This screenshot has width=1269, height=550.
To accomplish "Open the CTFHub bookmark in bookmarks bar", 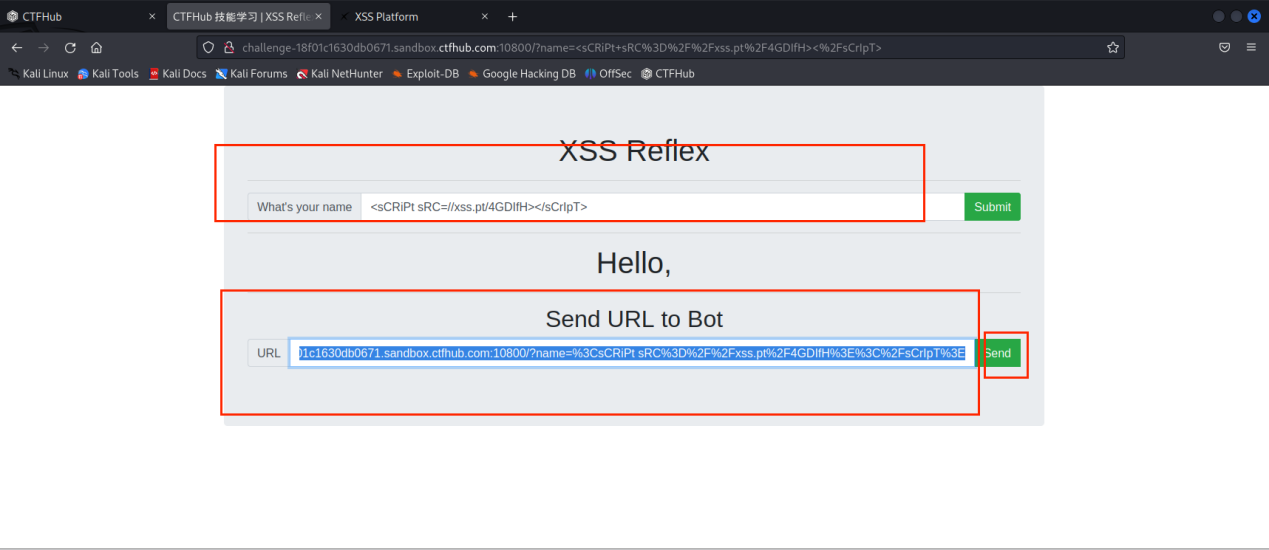I will [x=667, y=73].
